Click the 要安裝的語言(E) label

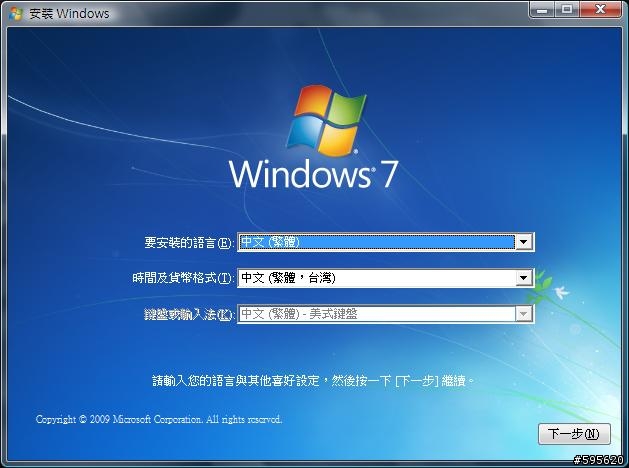point(188,242)
